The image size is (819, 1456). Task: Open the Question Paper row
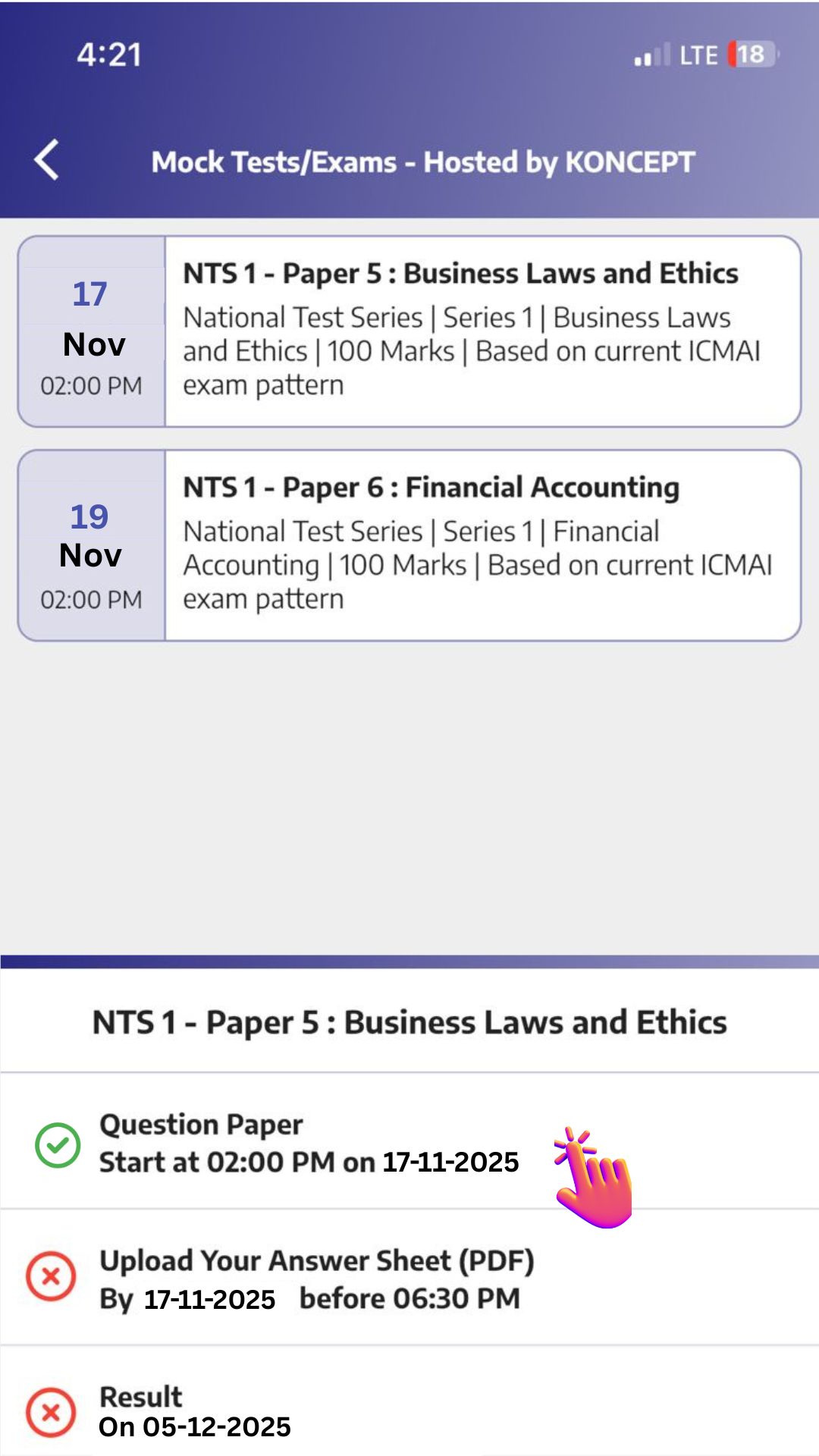tap(308, 1143)
